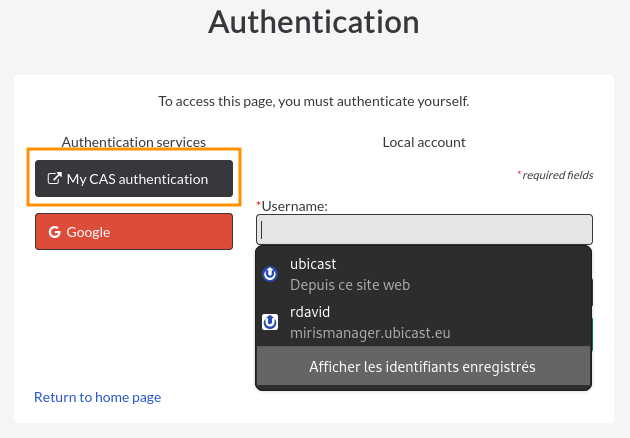Sign in using the red Google button
The image size is (630, 438).
134,231
